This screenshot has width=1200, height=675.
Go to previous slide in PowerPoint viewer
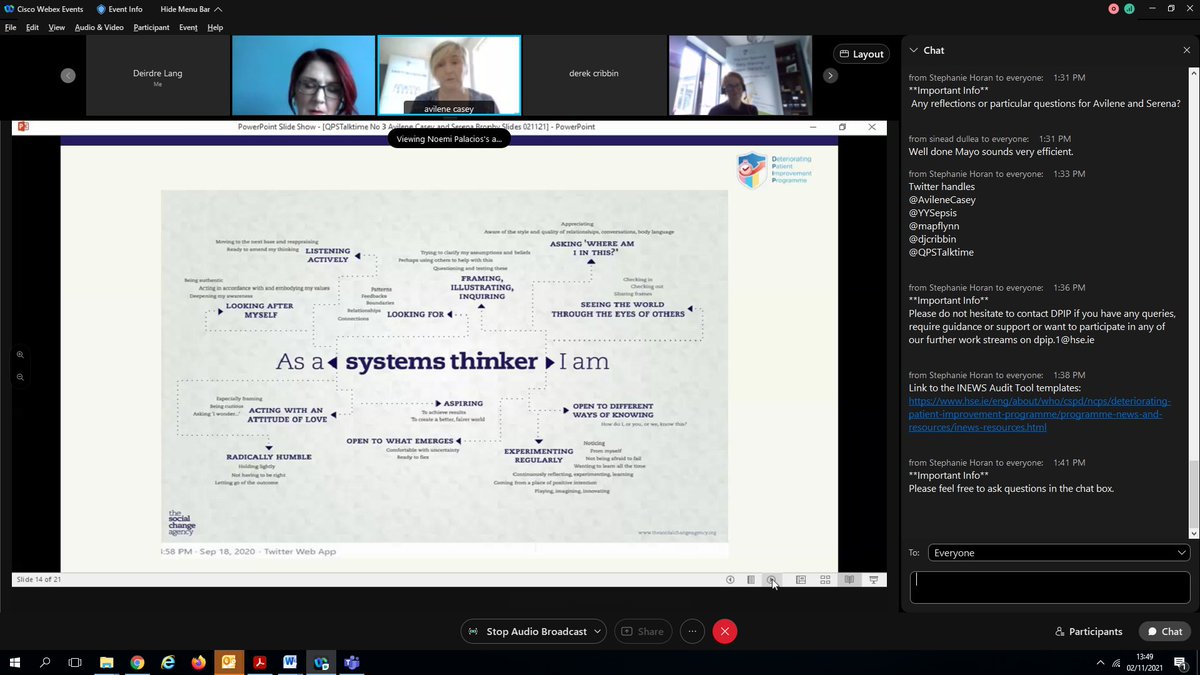tap(730, 580)
